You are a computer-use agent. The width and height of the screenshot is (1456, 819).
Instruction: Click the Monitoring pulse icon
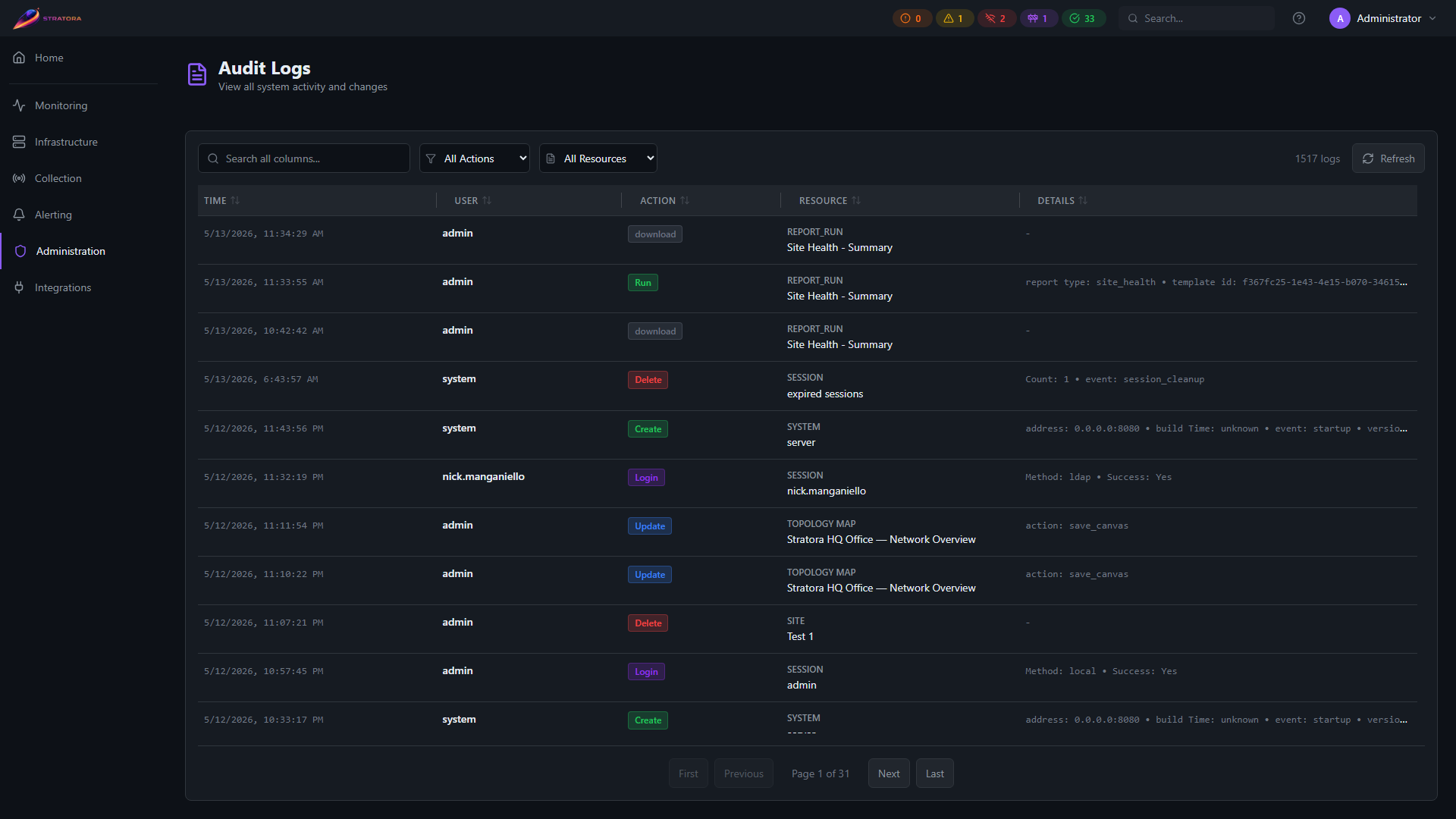pyautogui.click(x=19, y=105)
